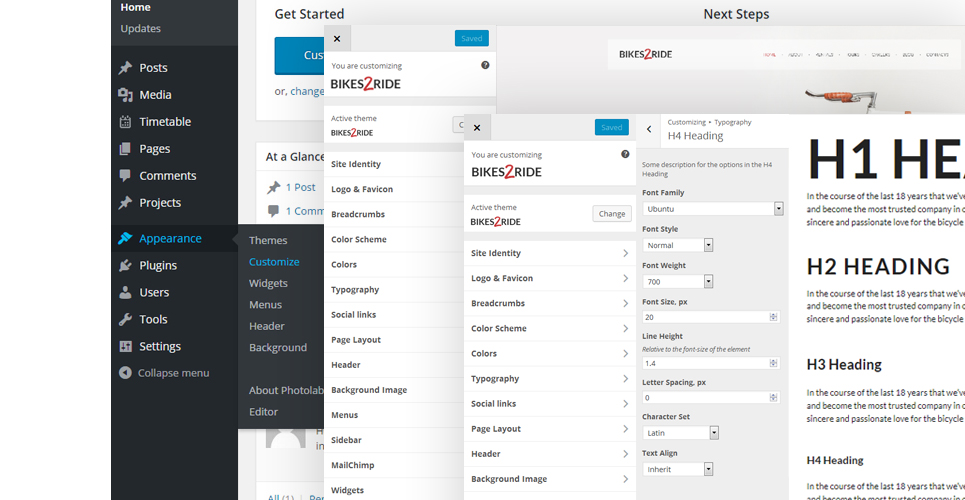Image resolution: width=965 pixels, height=500 pixels.
Task: Expand Typography in front panel
Action: pyautogui.click(x=550, y=379)
